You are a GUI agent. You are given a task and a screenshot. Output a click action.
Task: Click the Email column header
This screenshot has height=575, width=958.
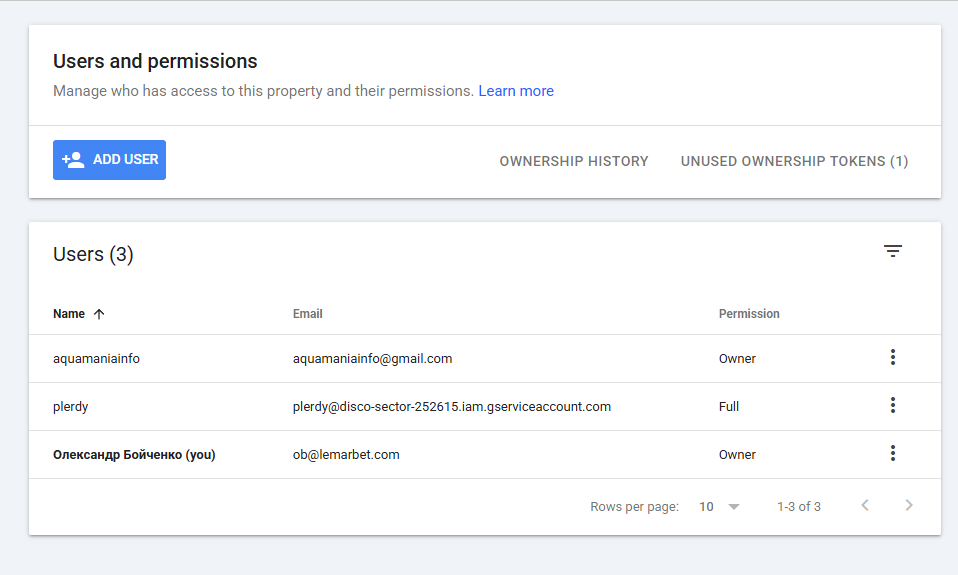(307, 314)
